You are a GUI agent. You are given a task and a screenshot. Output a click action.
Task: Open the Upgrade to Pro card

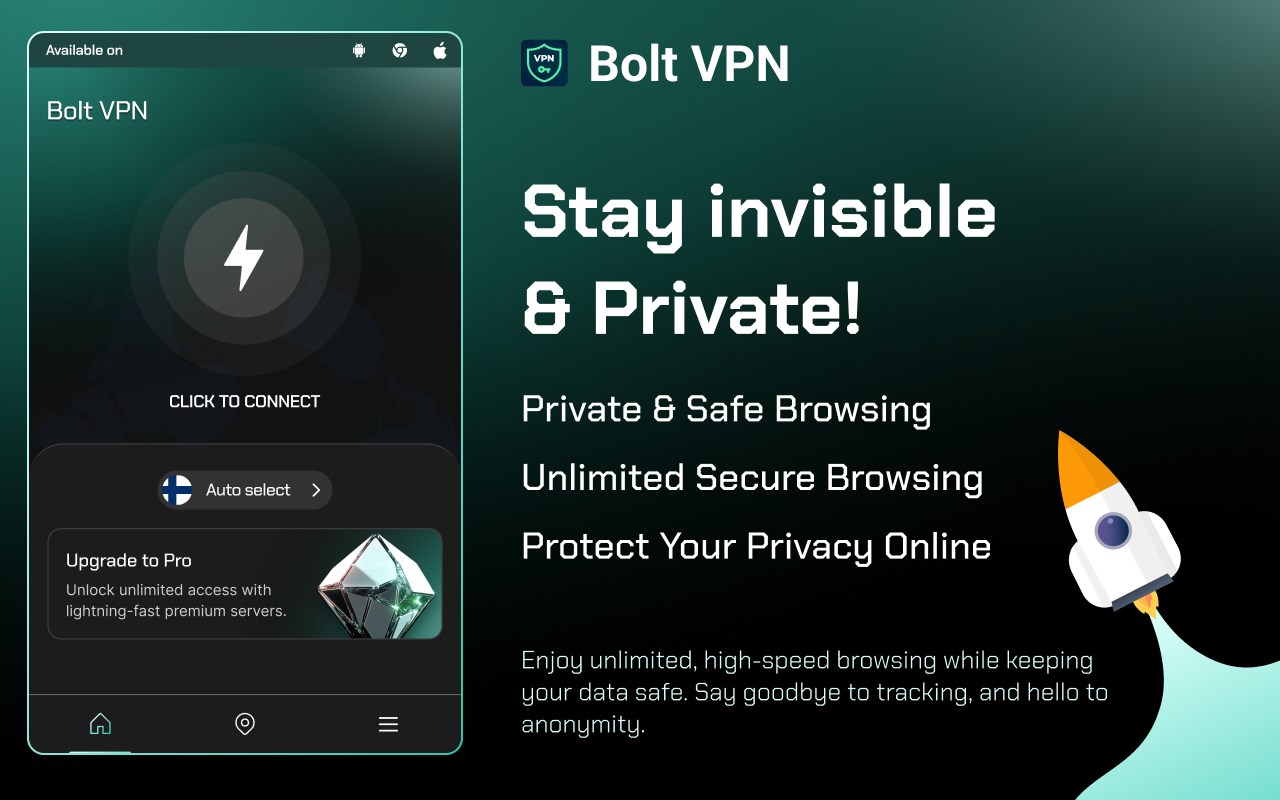point(245,584)
